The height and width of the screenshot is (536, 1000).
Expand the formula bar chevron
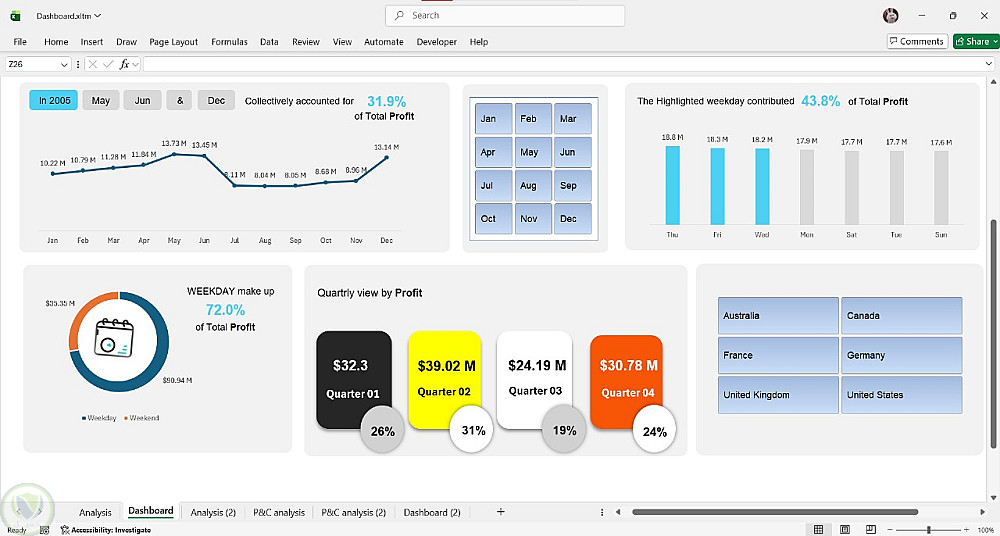tap(989, 64)
